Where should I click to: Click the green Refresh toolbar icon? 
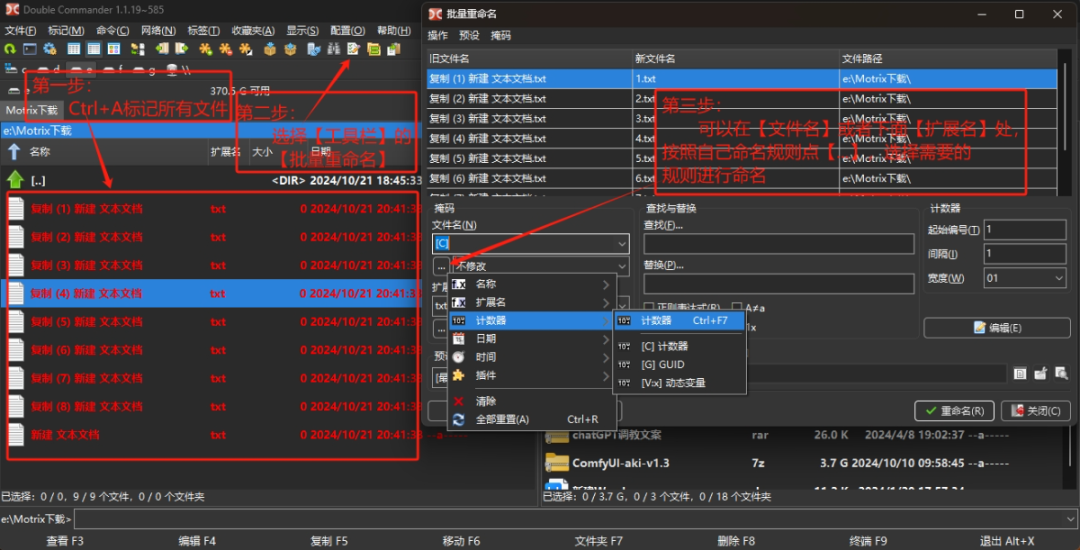coord(10,49)
